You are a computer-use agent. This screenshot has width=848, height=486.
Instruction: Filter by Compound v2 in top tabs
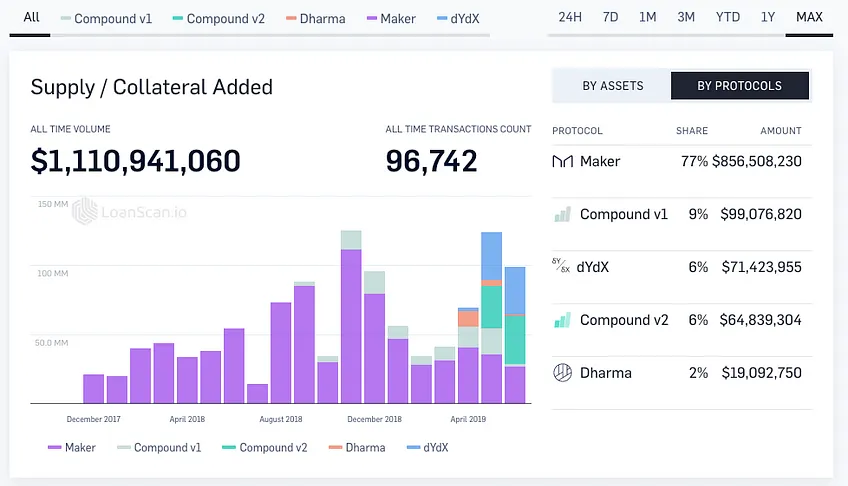(x=218, y=19)
